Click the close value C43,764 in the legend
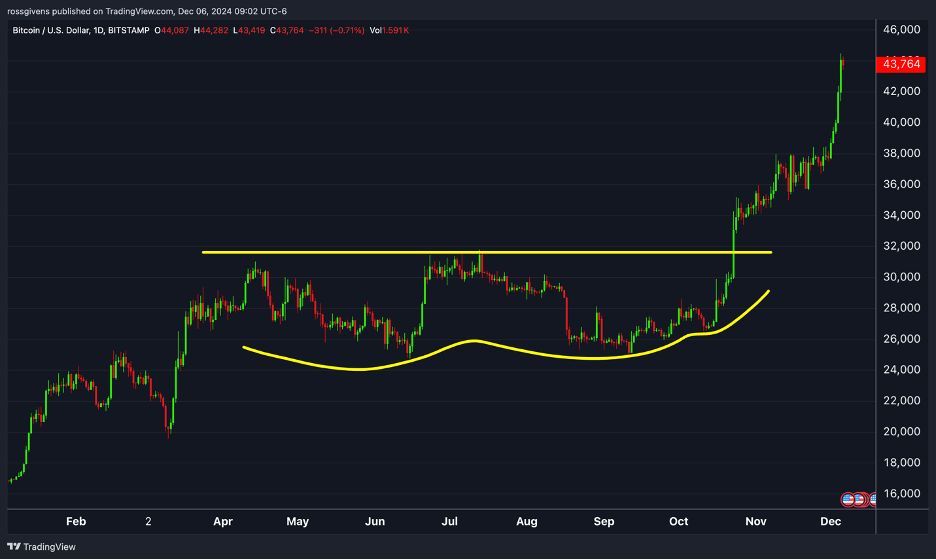936x560 pixels. pos(287,30)
